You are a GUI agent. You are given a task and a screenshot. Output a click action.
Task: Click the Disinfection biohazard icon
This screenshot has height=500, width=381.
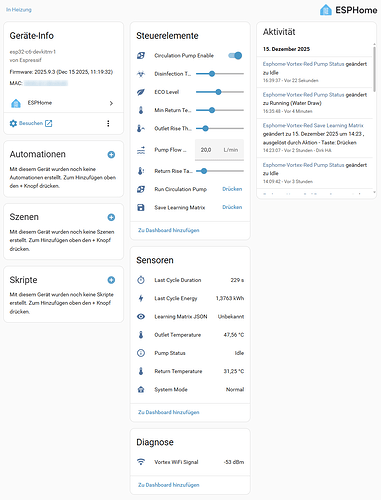[141, 74]
